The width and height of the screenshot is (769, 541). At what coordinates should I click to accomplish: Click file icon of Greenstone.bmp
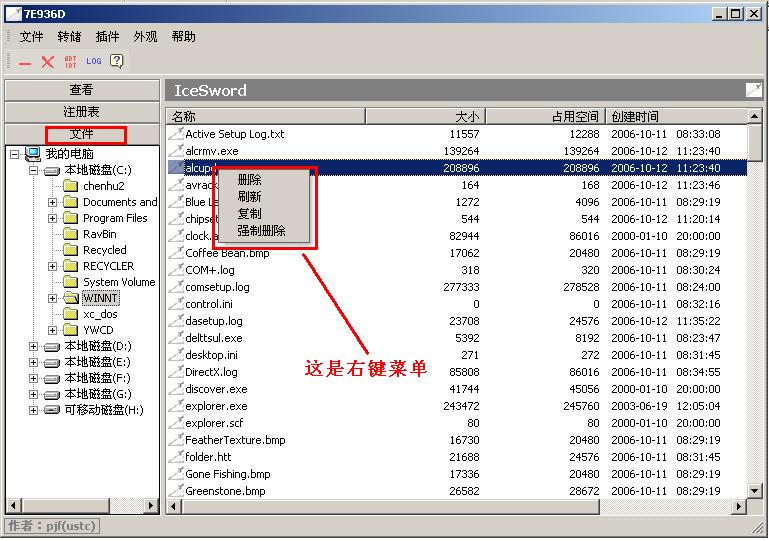coord(176,490)
